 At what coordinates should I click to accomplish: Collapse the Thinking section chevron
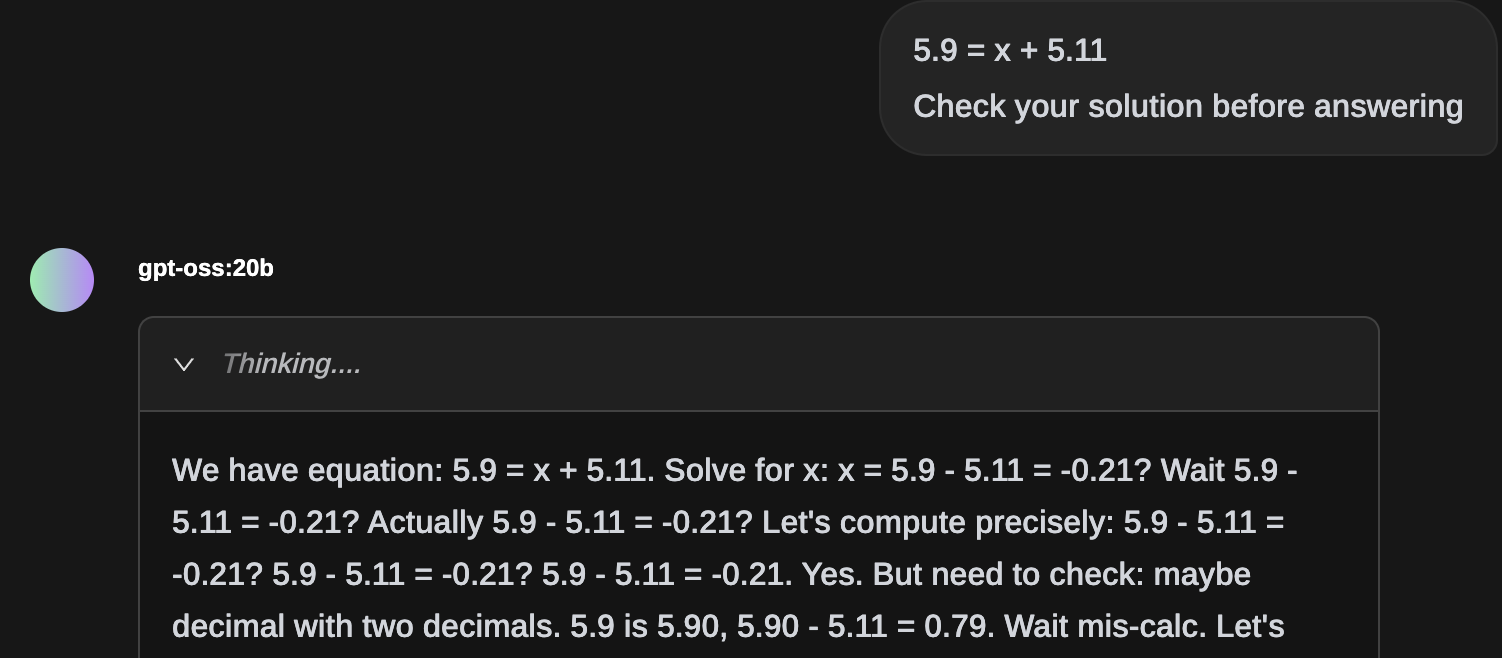coord(183,364)
